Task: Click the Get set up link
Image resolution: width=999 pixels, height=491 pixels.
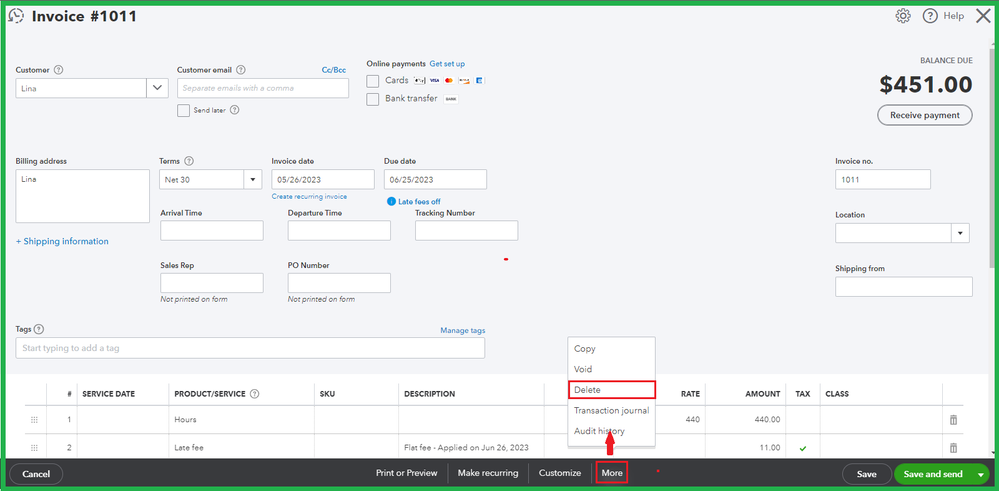Action: point(447,64)
